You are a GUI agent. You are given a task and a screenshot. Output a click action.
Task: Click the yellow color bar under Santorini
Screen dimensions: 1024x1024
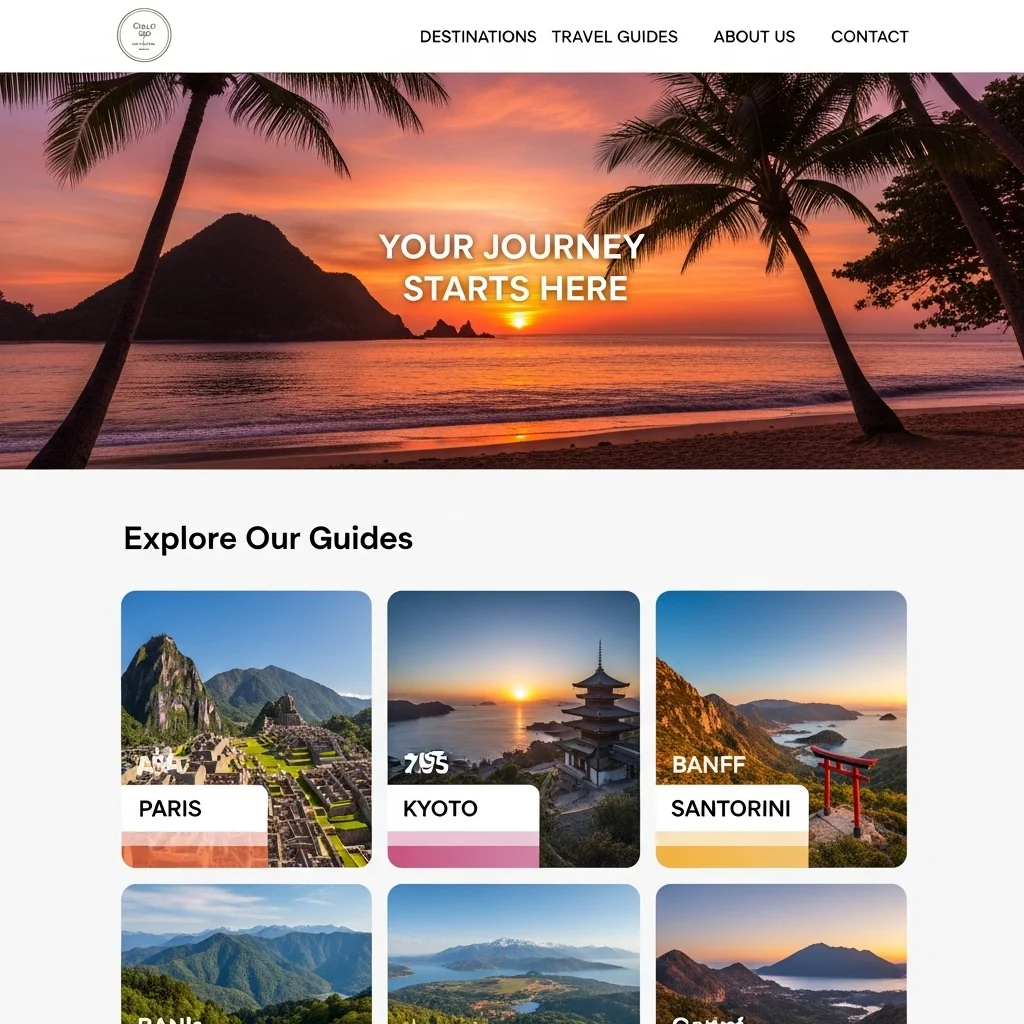[732, 856]
